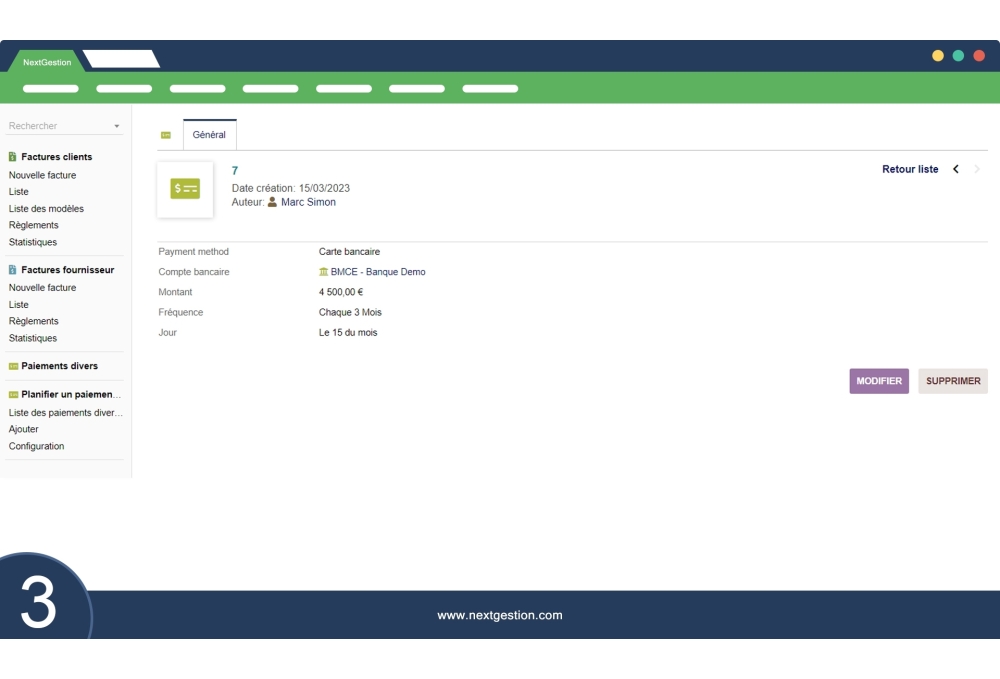Click the right chevron beside Retour liste
Viewport: 1000px width, 679px height.
[977, 169]
